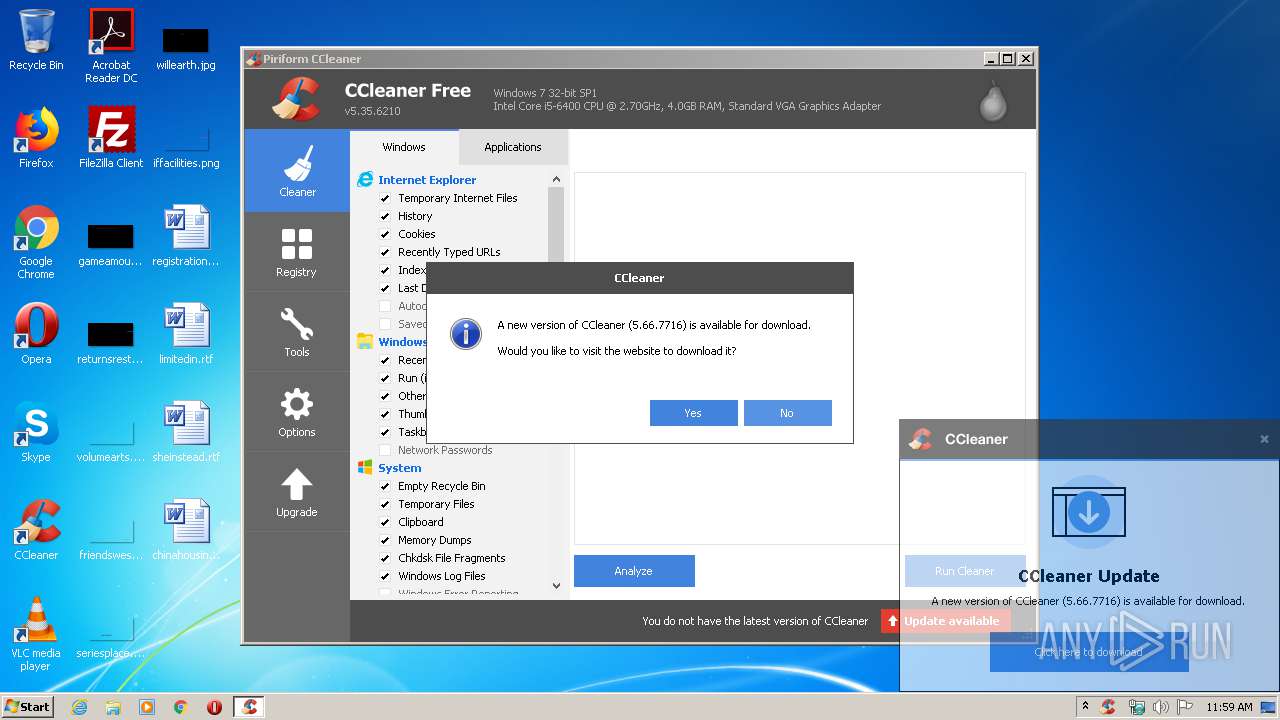Viewport: 1280px width, 720px height.
Task: Uncheck Internet Explorer Cookies
Action: [x=385, y=234]
